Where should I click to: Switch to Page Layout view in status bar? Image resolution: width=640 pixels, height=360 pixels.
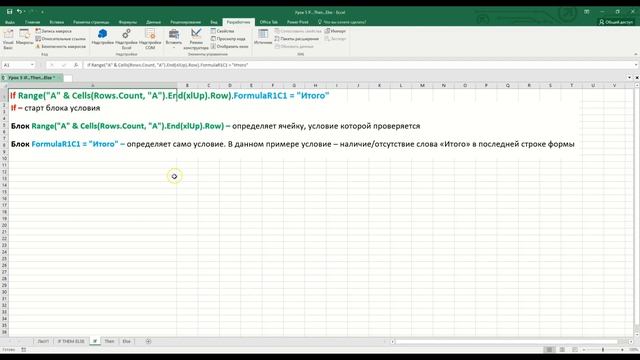[562, 350]
